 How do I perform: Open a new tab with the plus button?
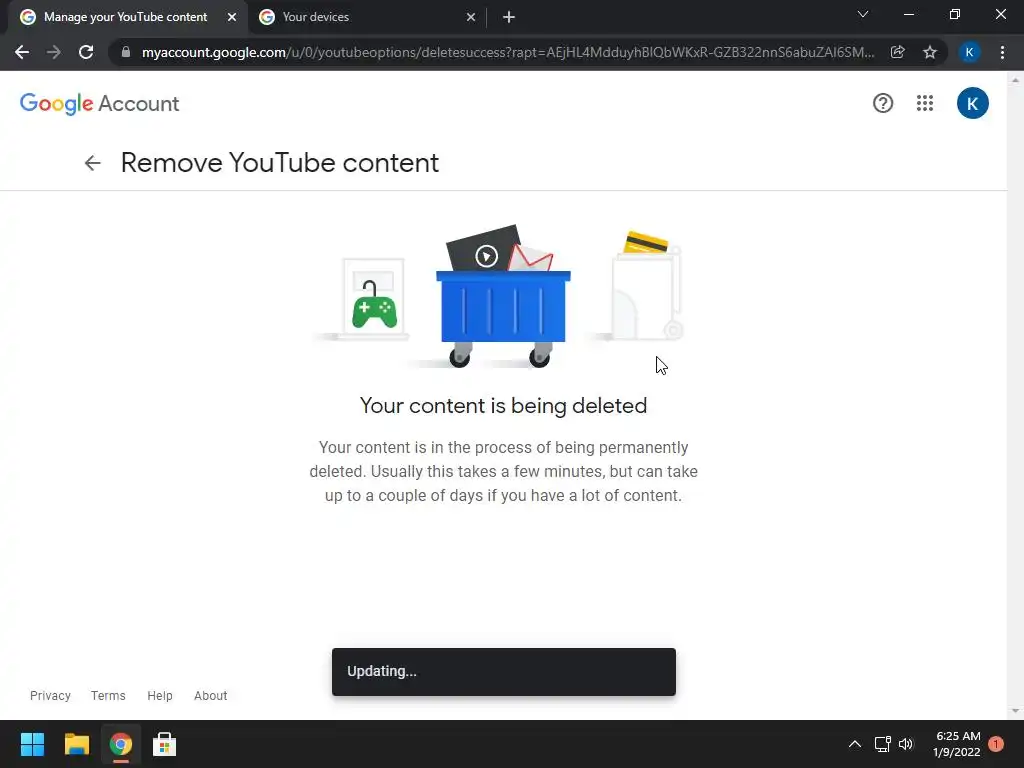pyautogui.click(x=509, y=17)
